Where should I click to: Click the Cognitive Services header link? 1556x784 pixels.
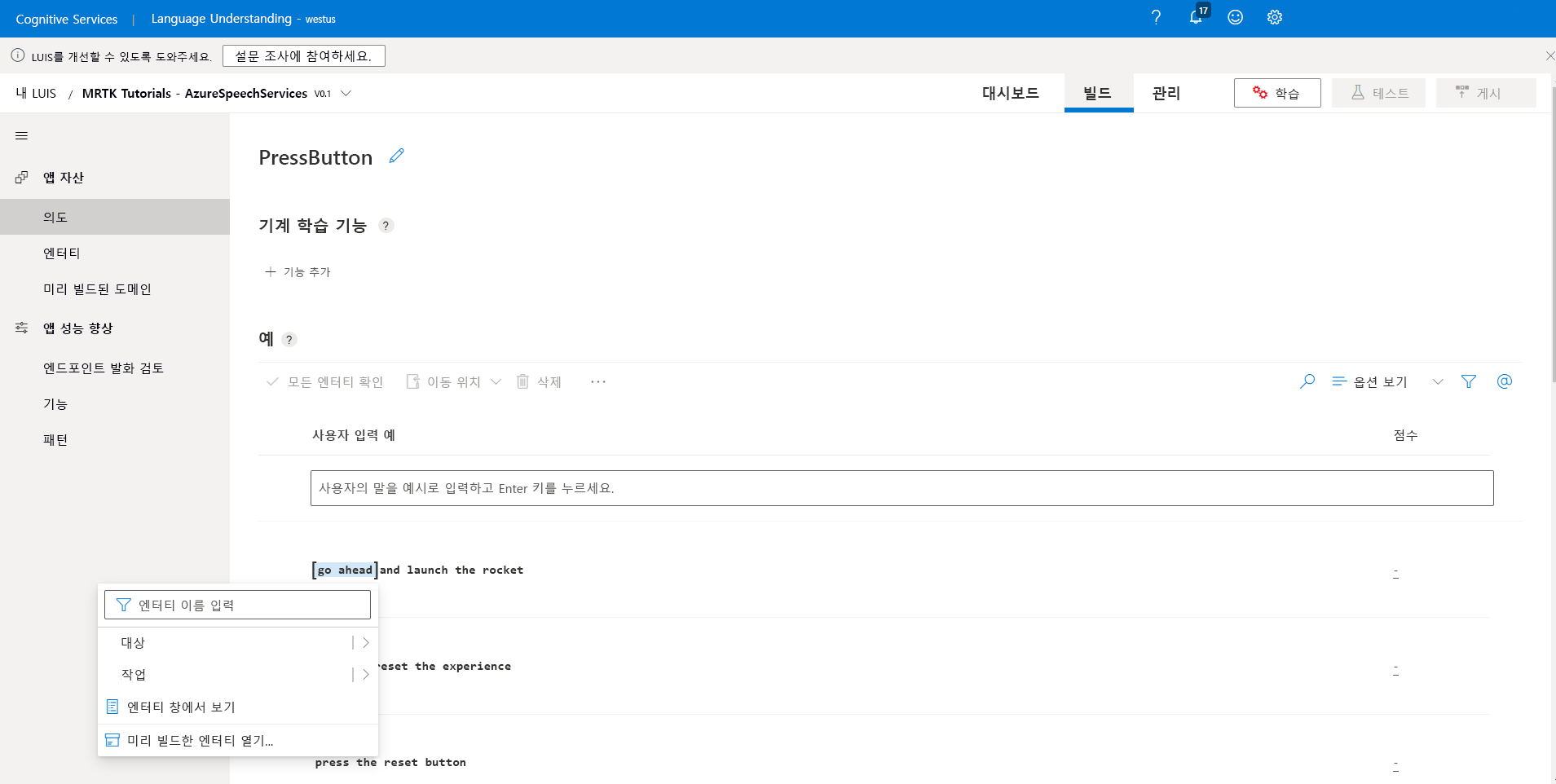point(67,19)
